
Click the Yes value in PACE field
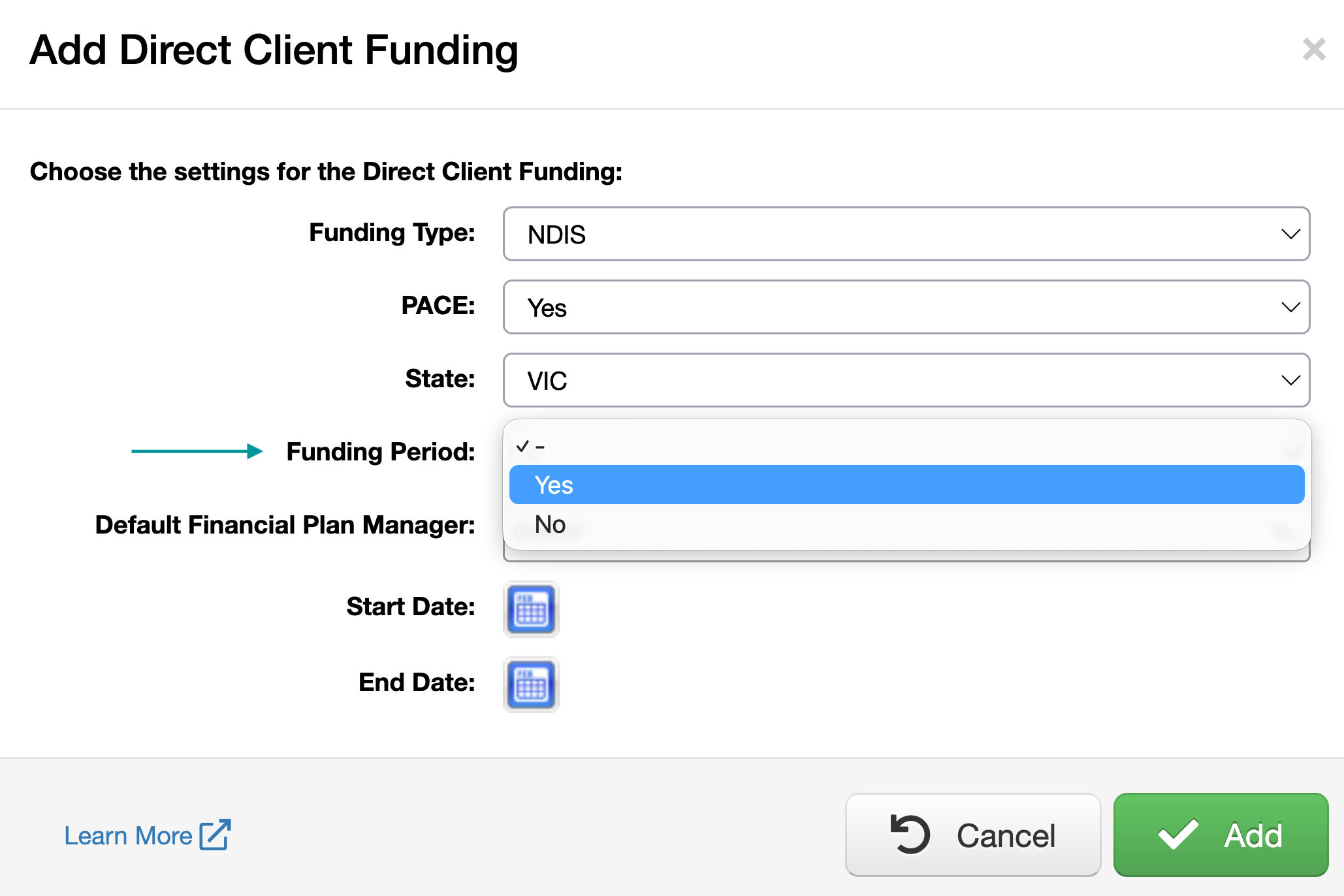(547, 308)
